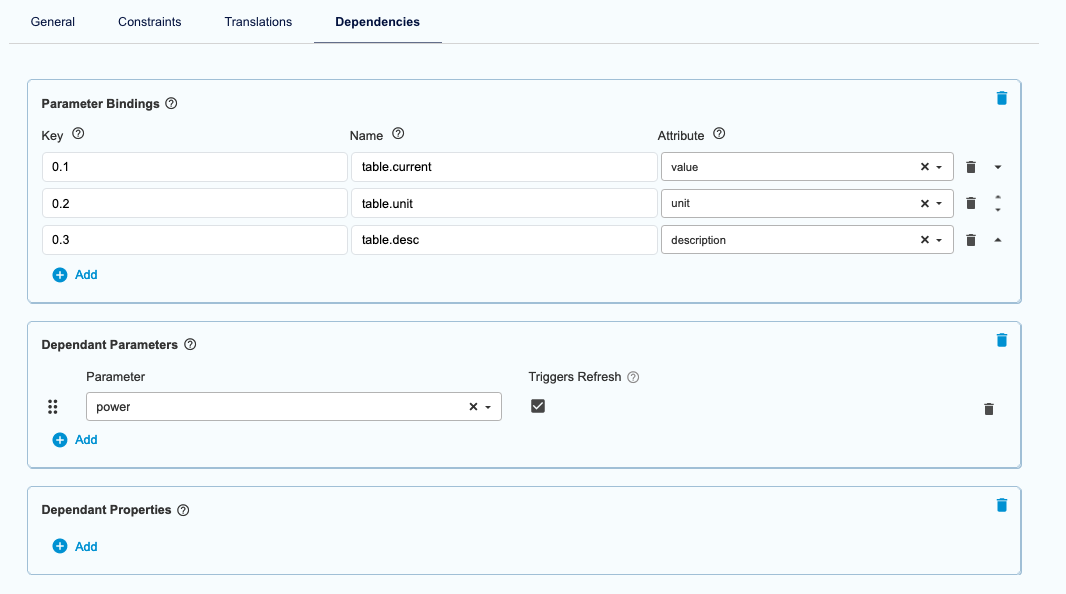Expand the Parameter dropdown showing power

pyautogui.click(x=488, y=406)
